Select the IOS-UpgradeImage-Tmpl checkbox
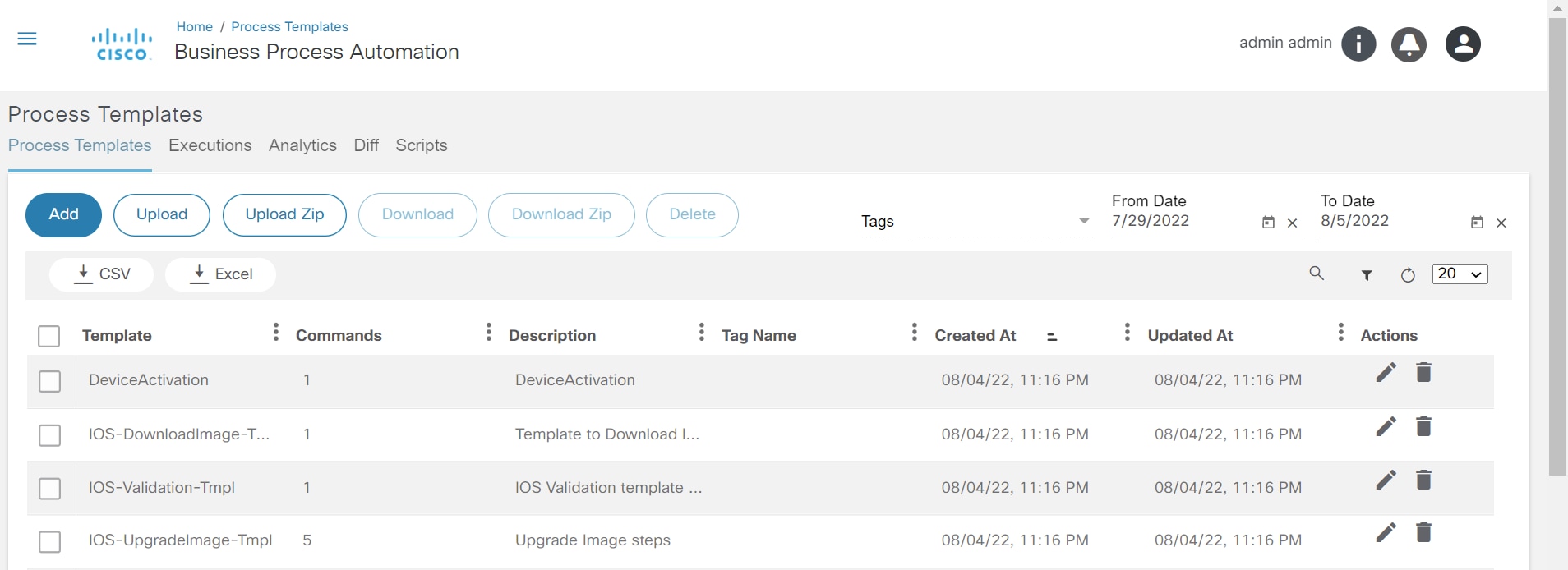Viewport: 1568px width, 570px height. coord(50,541)
